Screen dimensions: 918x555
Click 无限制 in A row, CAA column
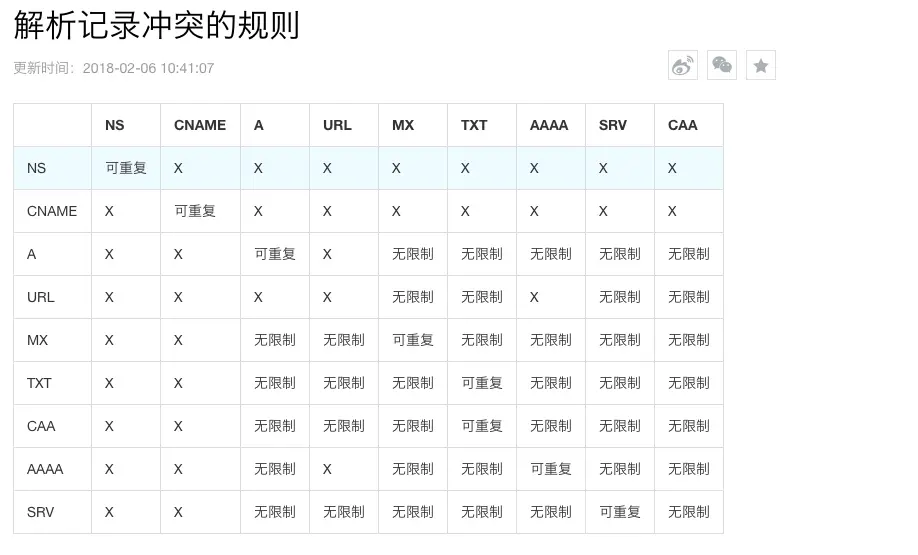tap(689, 255)
